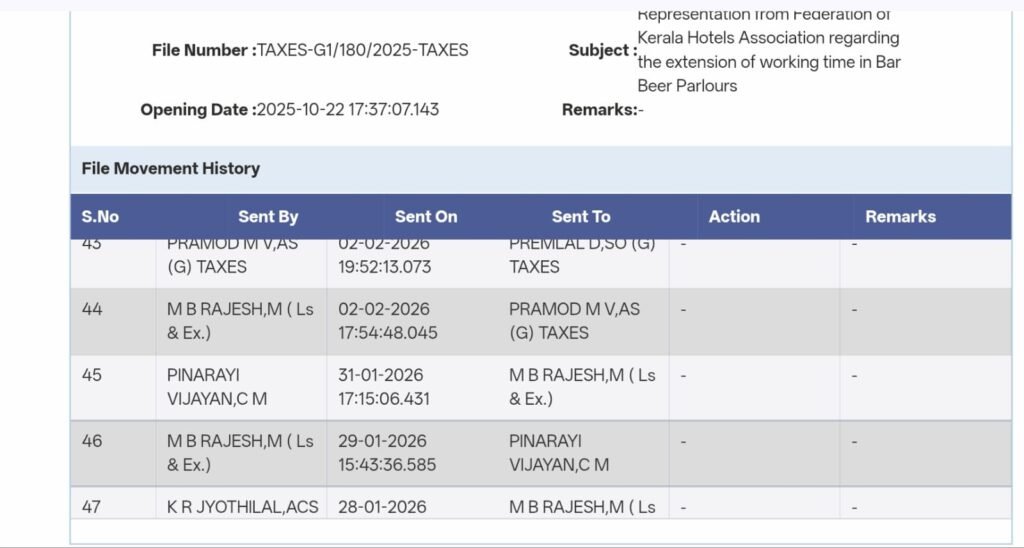Click sender K R JYOTHILAL,ACS in row 47
1024x548 pixels.
243,507
